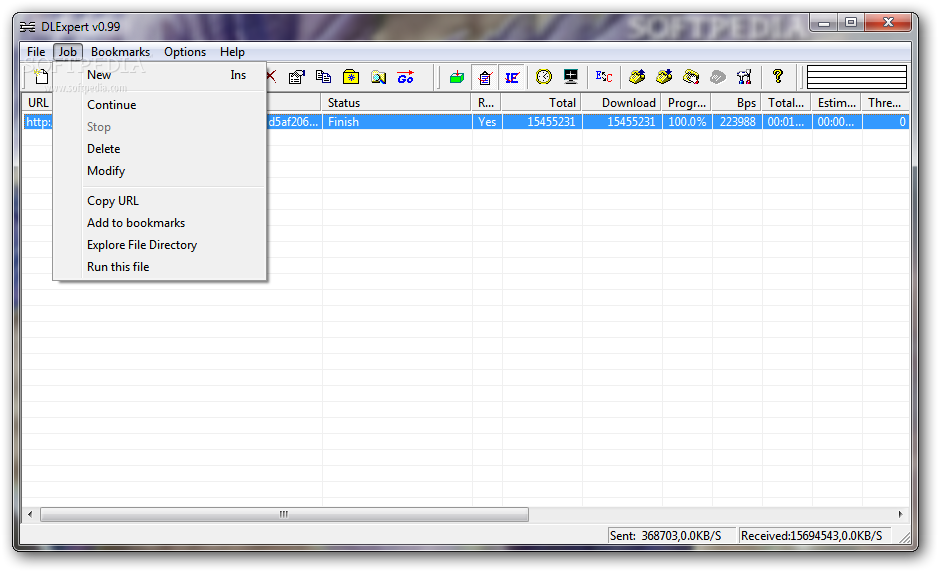Click the yellow question mark help icon

[x=777, y=76]
